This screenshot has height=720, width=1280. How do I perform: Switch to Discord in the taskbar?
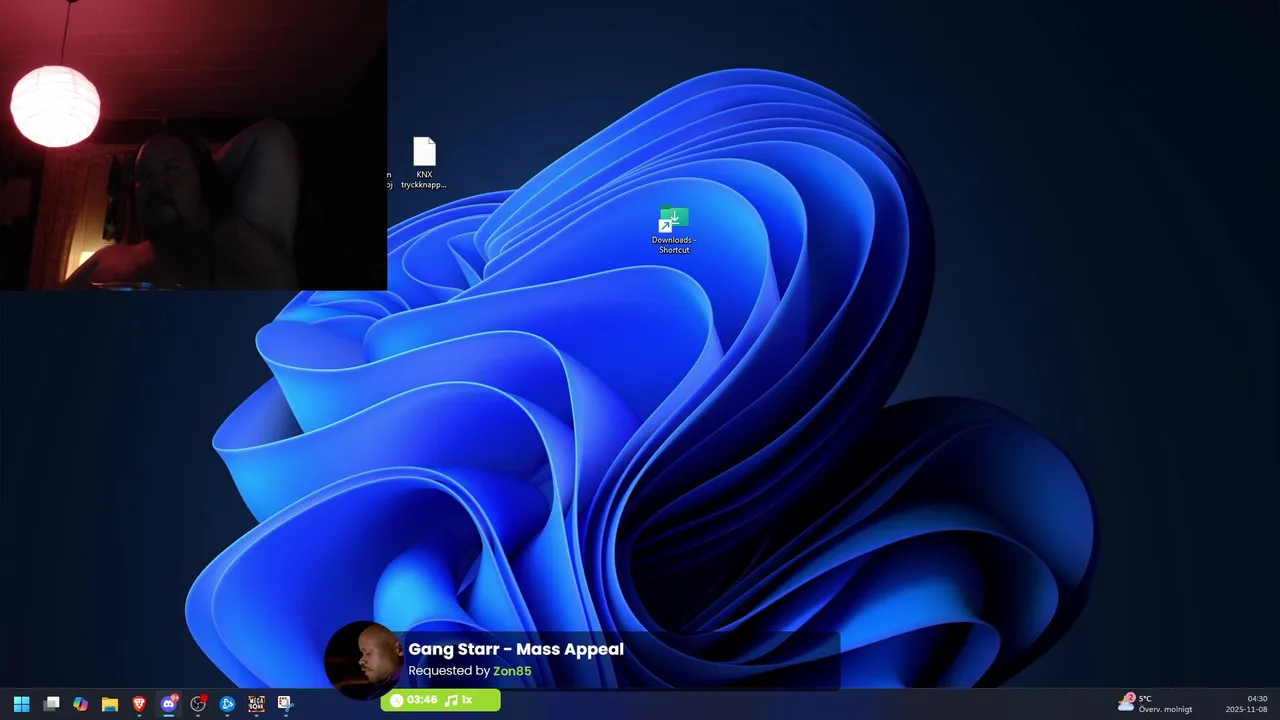tap(169, 704)
